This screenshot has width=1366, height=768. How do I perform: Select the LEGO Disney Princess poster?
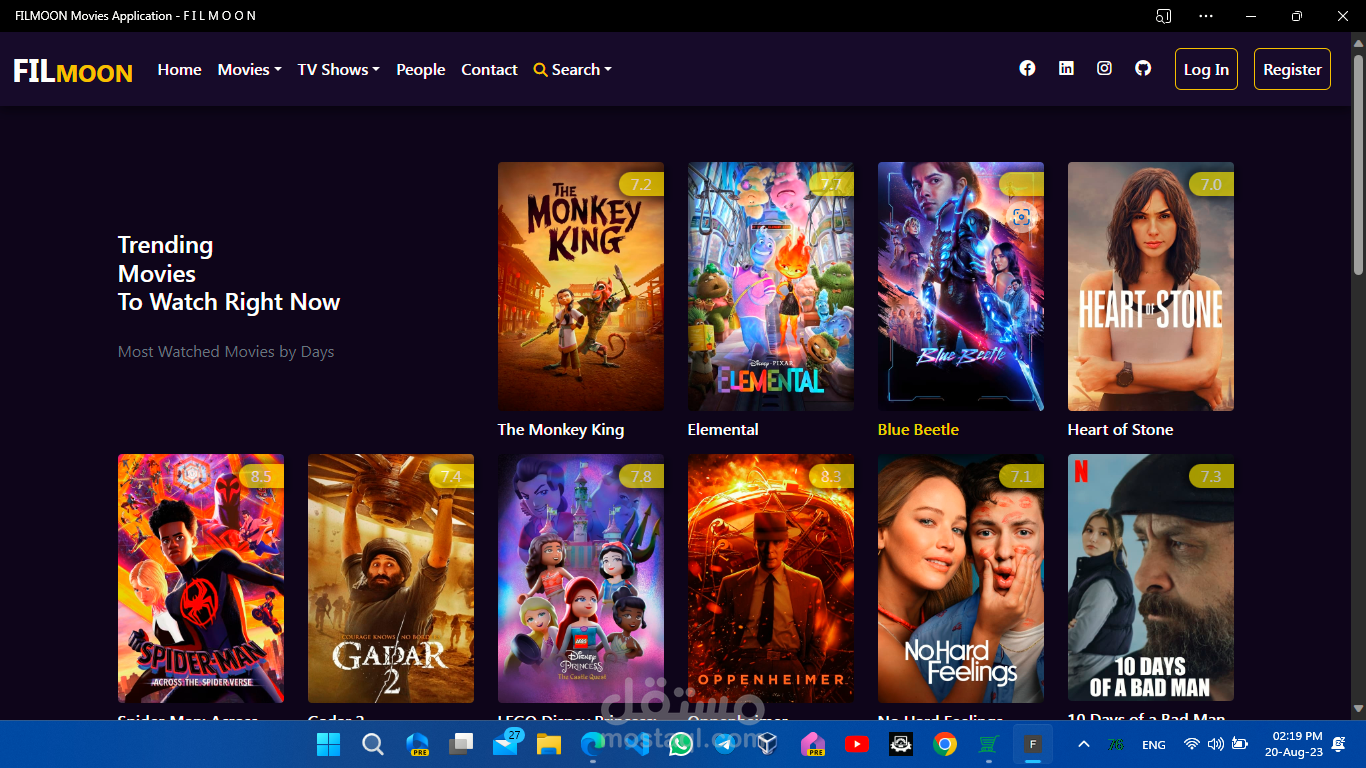[581, 578]
